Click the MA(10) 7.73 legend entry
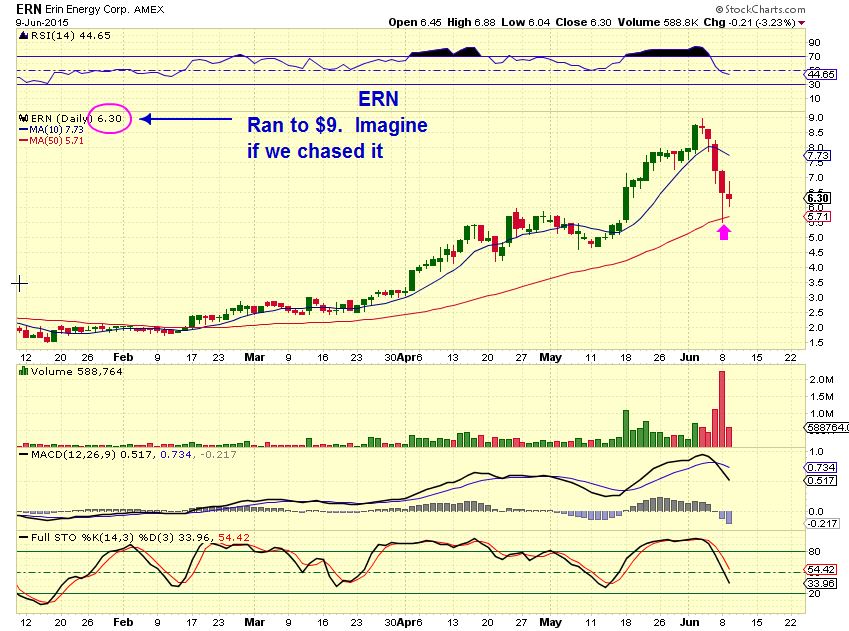The image size is (849, 631). pos(56,129)
